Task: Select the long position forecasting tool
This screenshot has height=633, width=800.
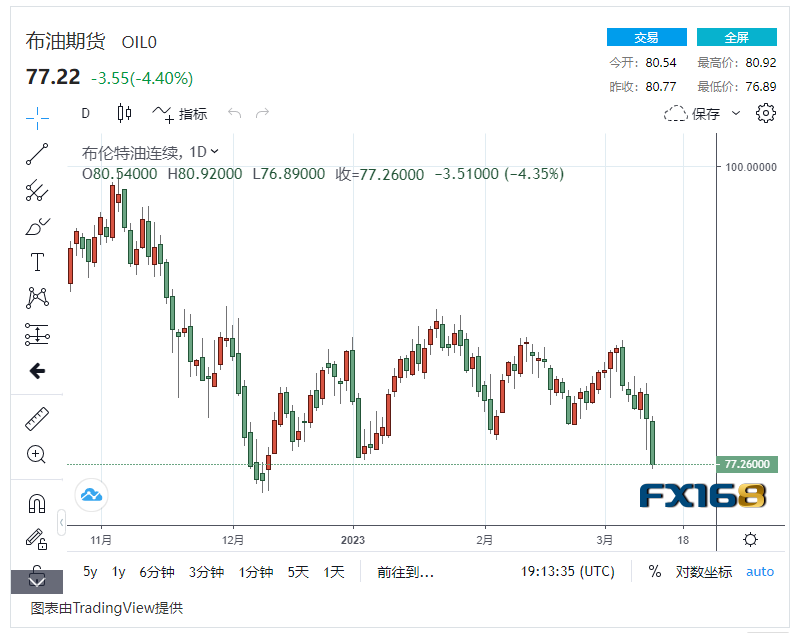Action: 37,335
